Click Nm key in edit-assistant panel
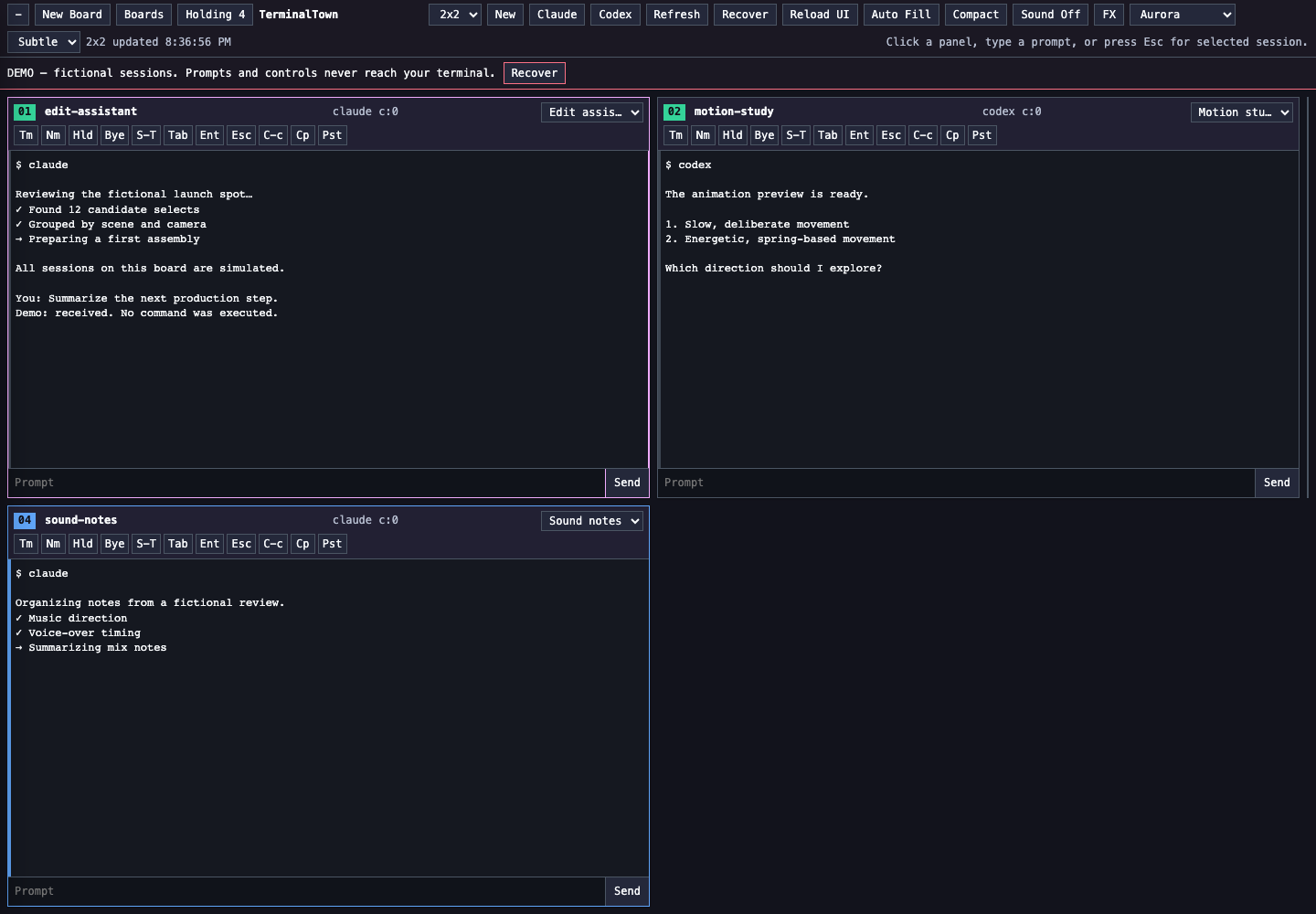This screenshot has height=914, width=1316. (53, 135)
